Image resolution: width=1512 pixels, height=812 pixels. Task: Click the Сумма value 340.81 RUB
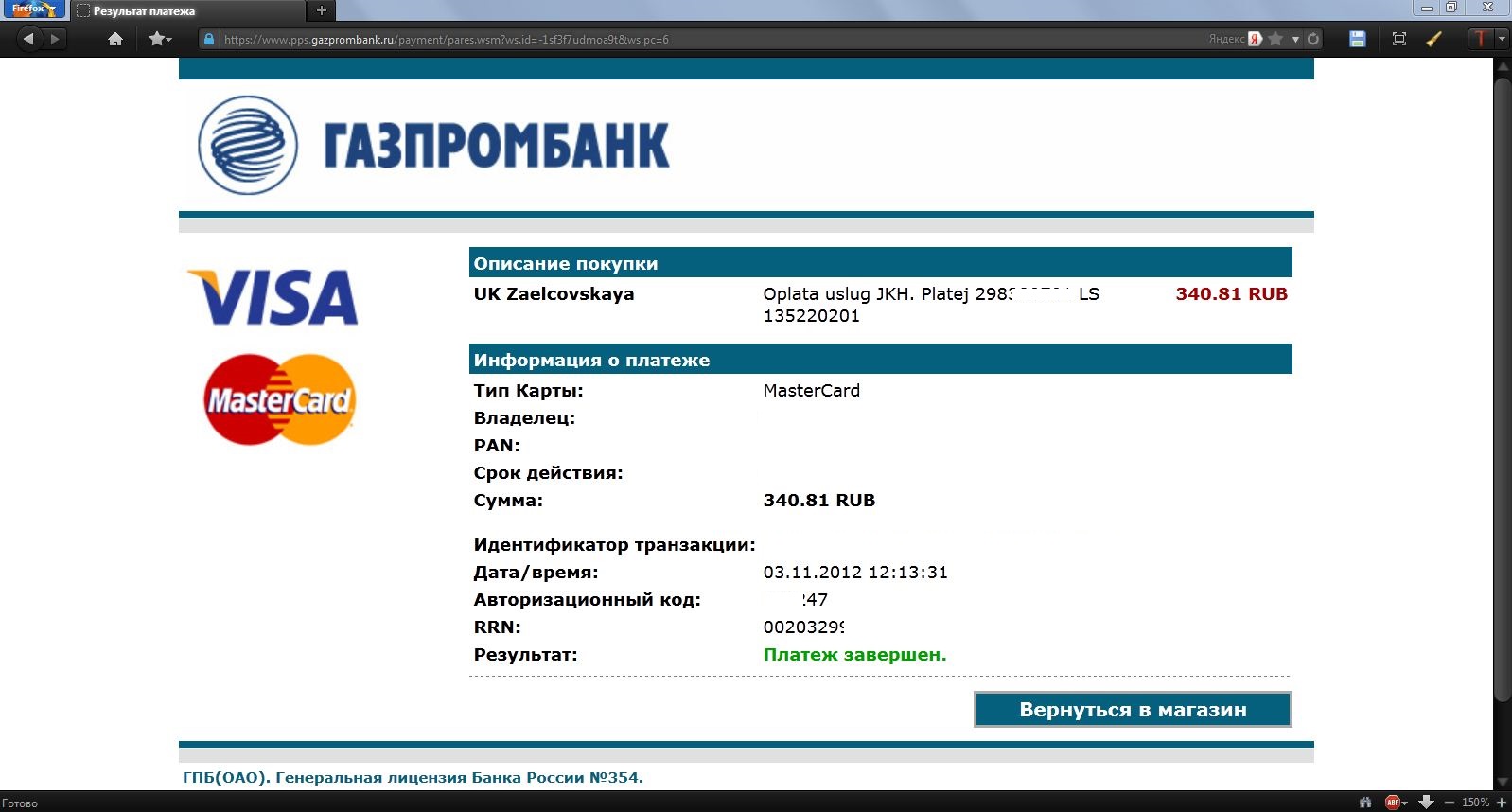[818, 501]
